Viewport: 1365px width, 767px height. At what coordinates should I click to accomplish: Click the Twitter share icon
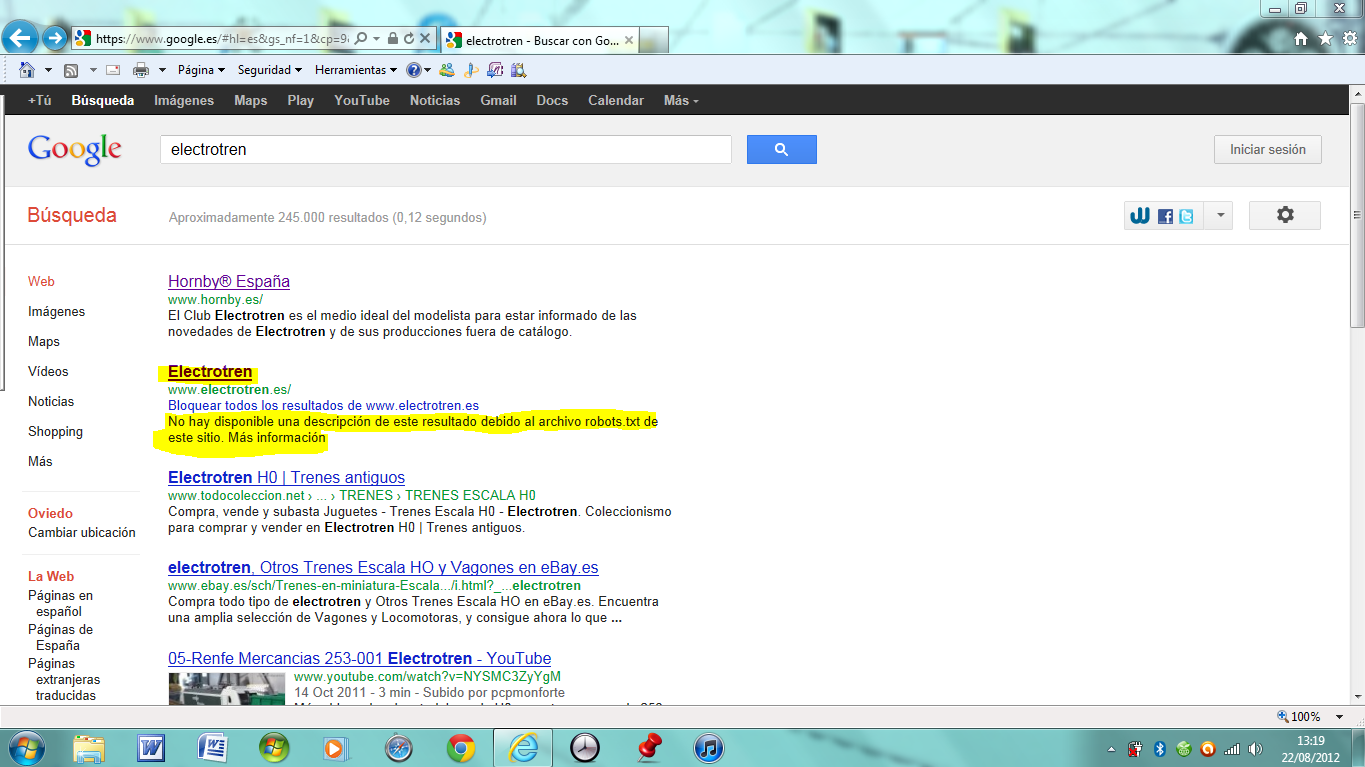point(1186,216)
